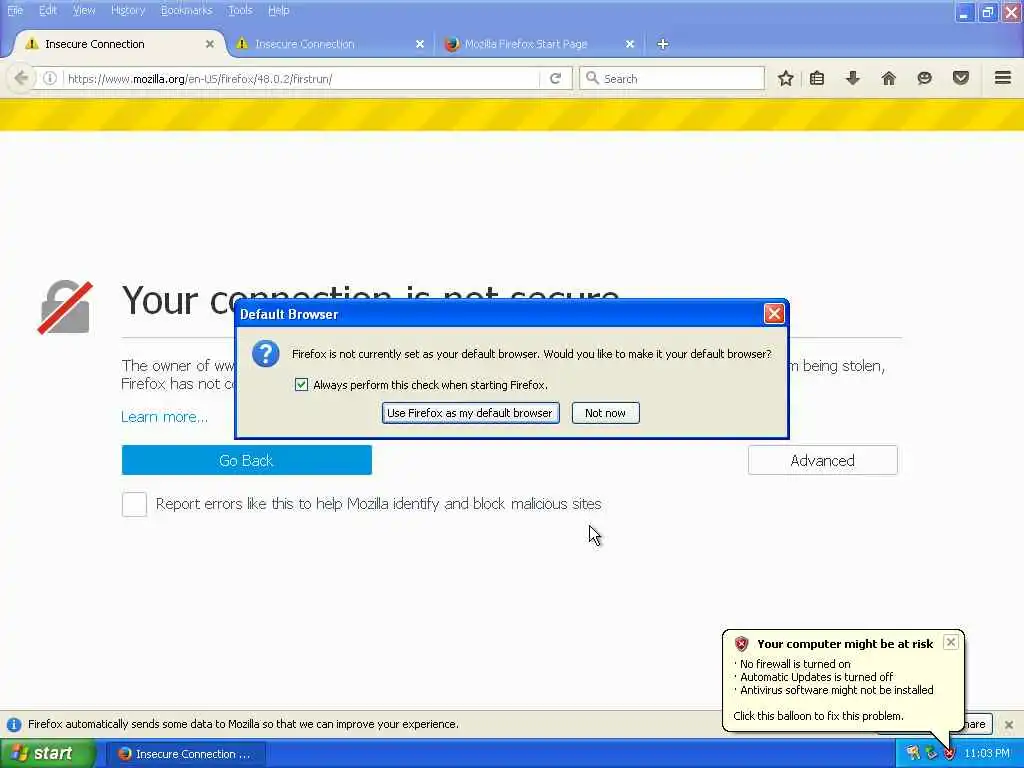1024x768 pixels.
Task: Reload the current page
Action: click(x=556, y=78)
